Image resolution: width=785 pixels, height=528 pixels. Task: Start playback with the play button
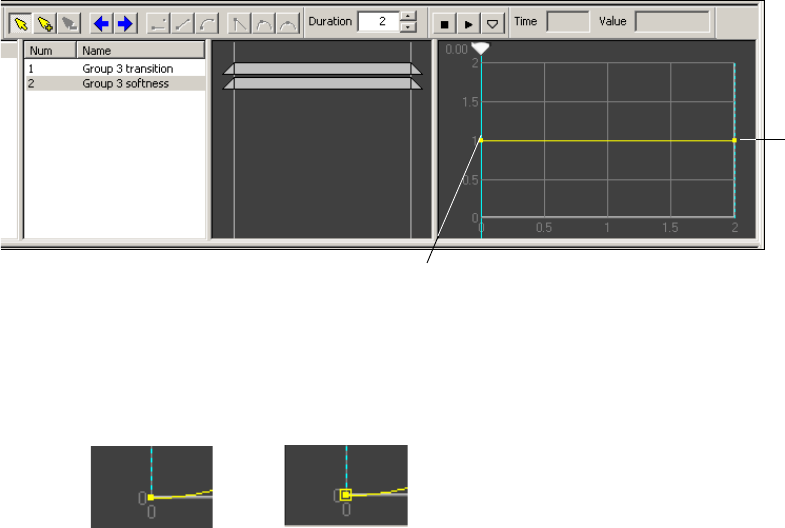468,24
